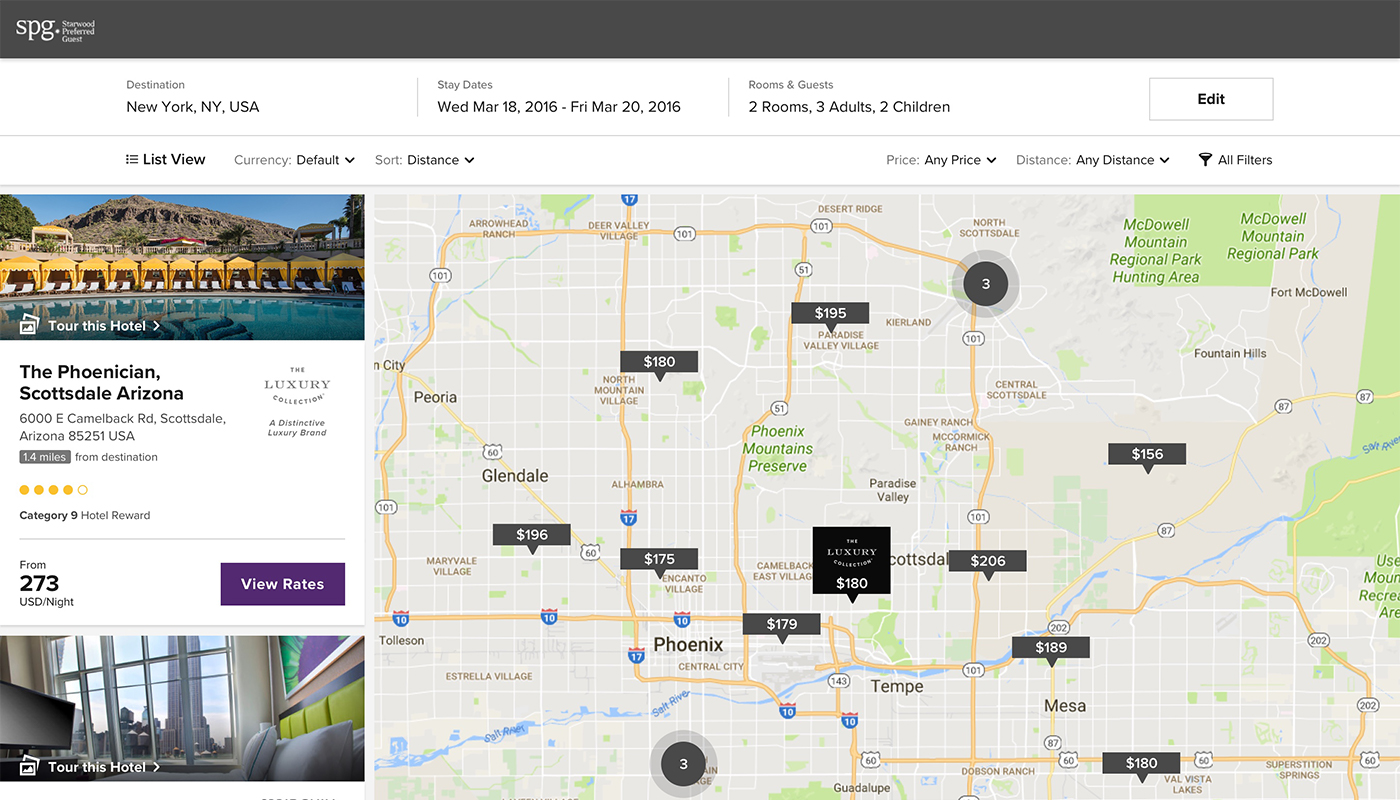Click the 1.4 miles distance badge
Image resolution: width=1400 pixels, height=800 pixels.
45,457
